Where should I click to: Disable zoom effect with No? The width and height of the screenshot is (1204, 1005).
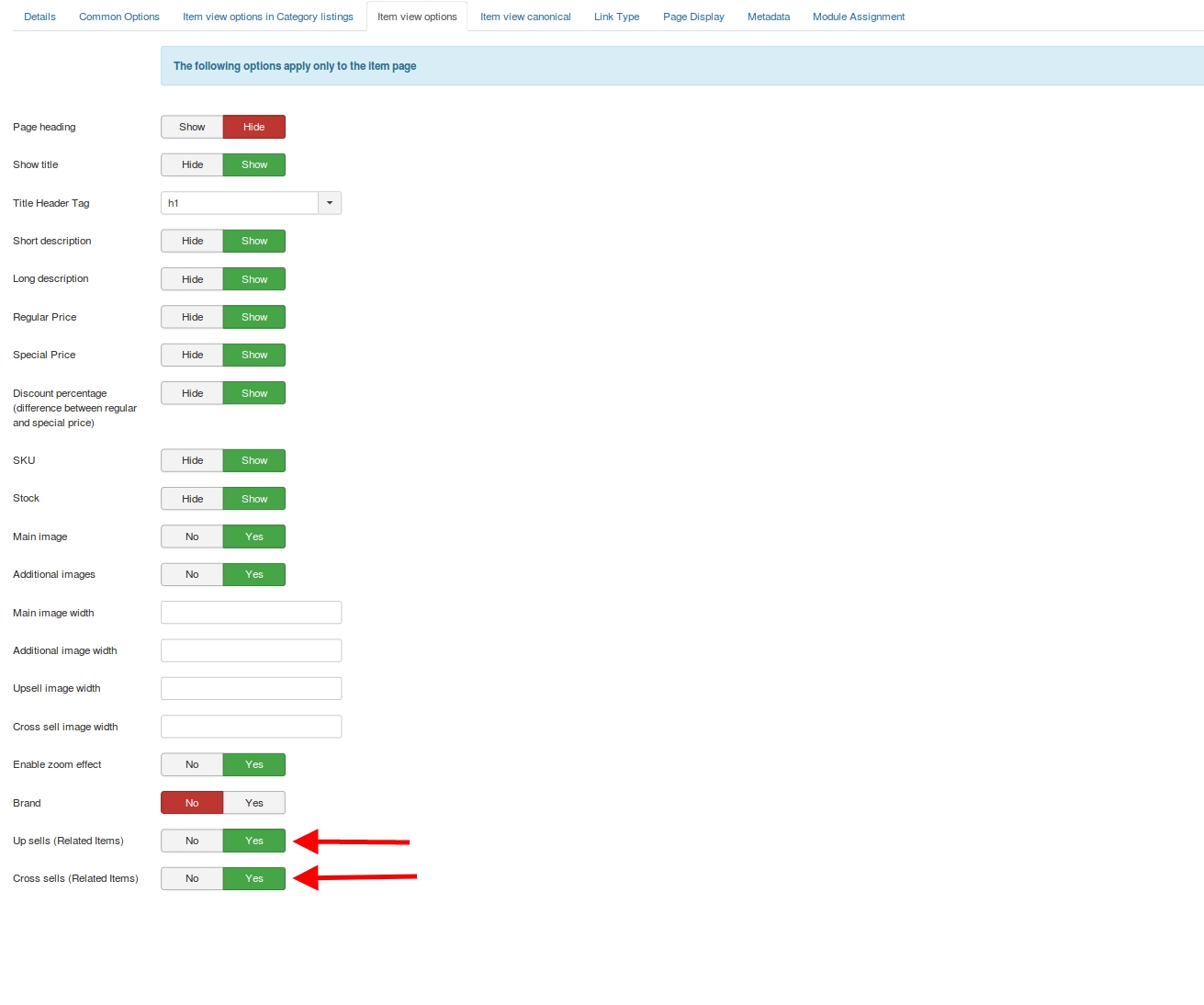192,764
